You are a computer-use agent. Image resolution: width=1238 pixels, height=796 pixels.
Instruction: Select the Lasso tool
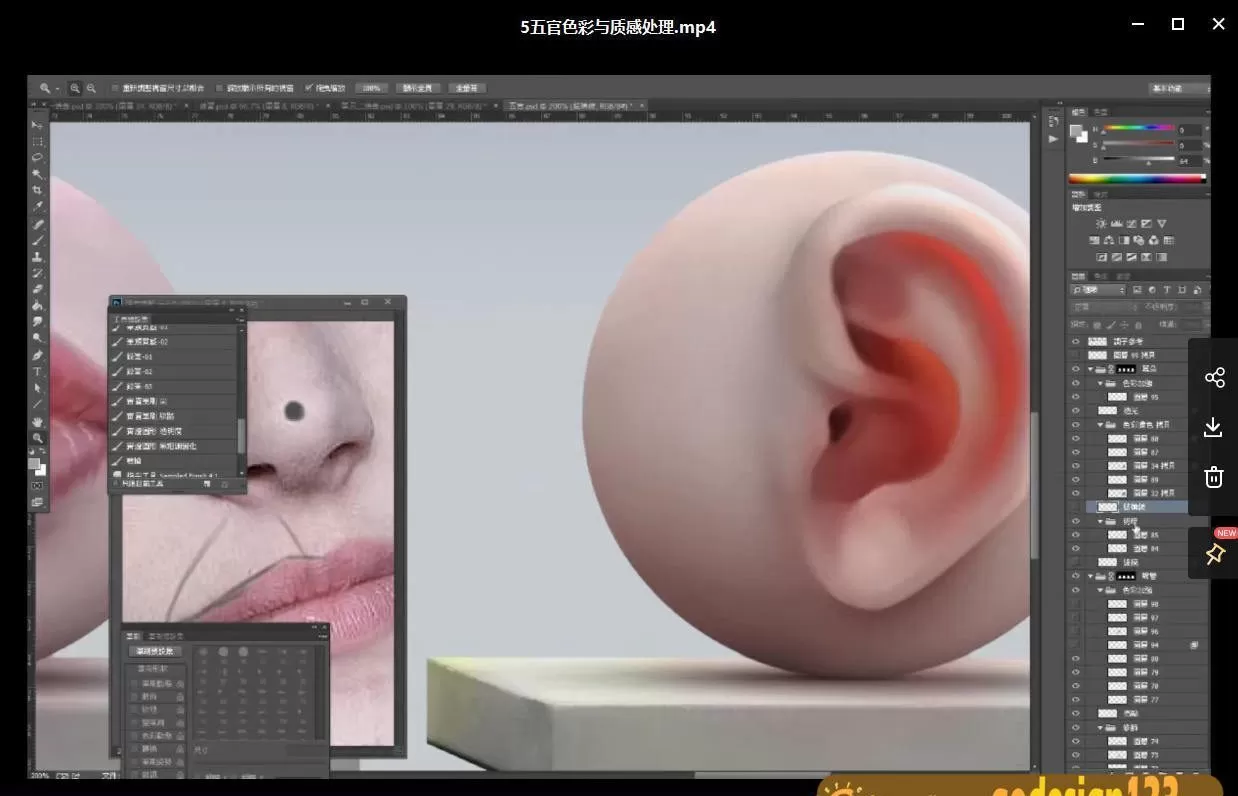coord(38,158)
